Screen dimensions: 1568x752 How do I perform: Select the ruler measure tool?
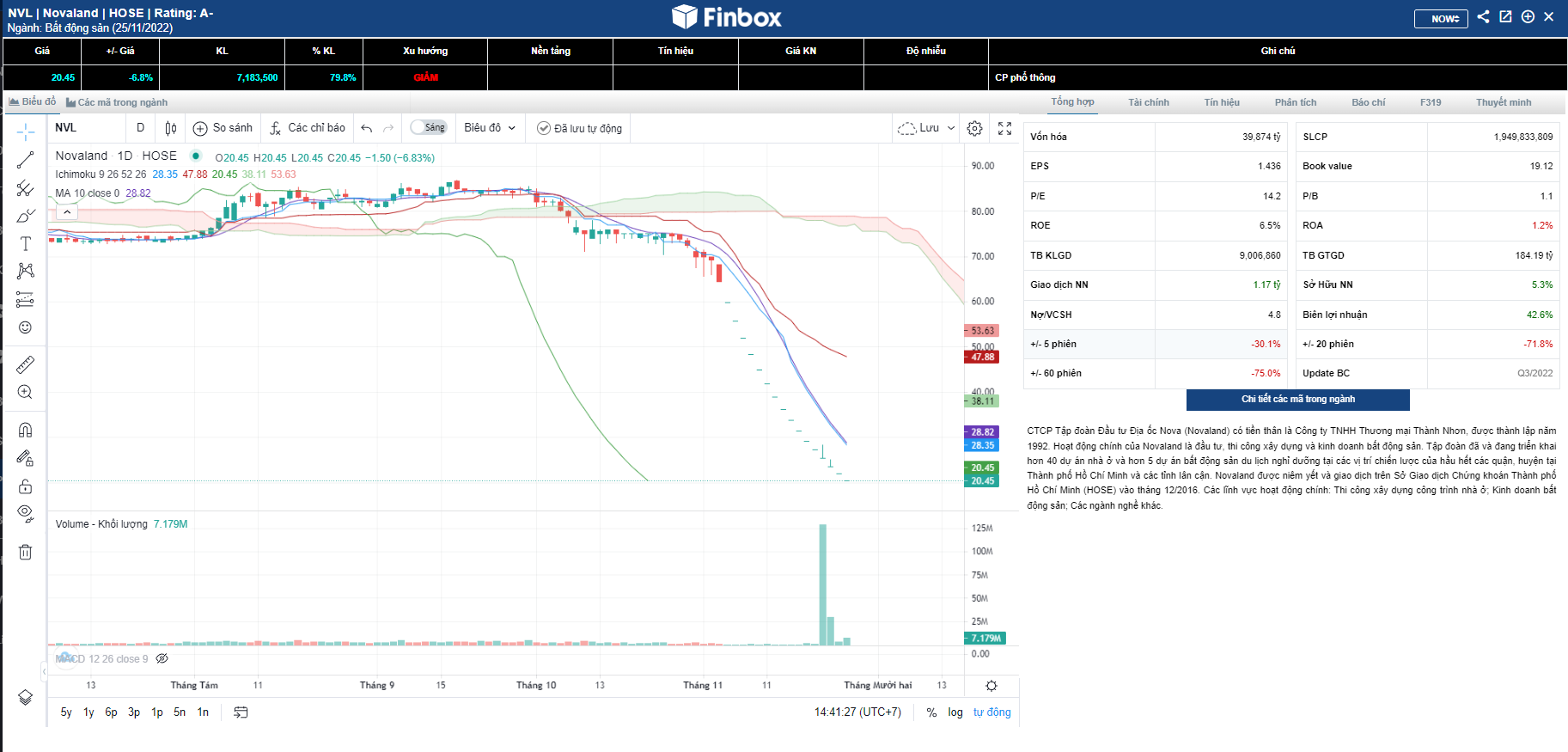(26, 364)
